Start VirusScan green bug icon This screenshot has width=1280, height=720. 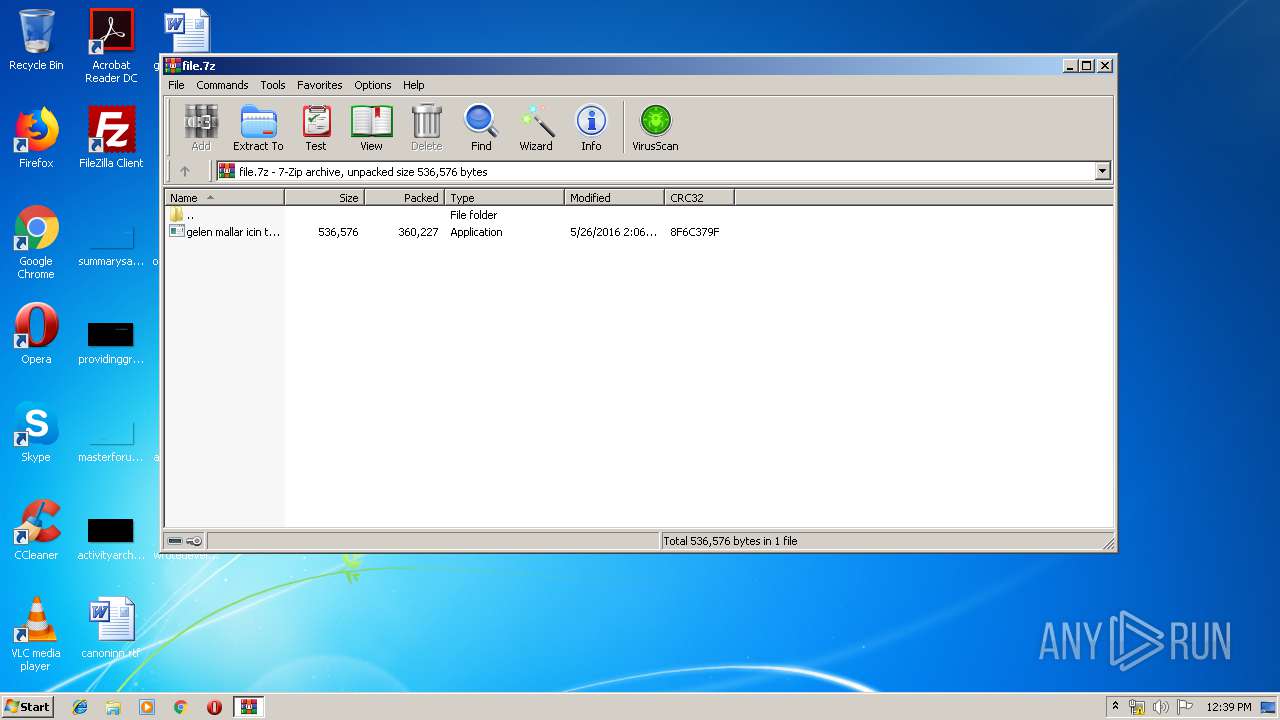(655, 128)
